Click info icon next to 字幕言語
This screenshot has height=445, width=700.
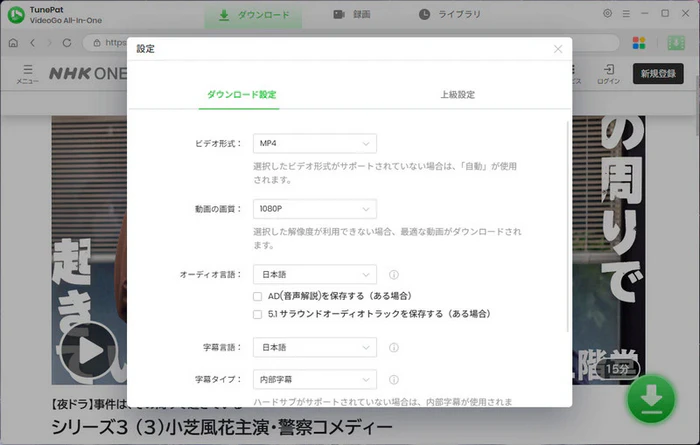click(x=394, y=347)
